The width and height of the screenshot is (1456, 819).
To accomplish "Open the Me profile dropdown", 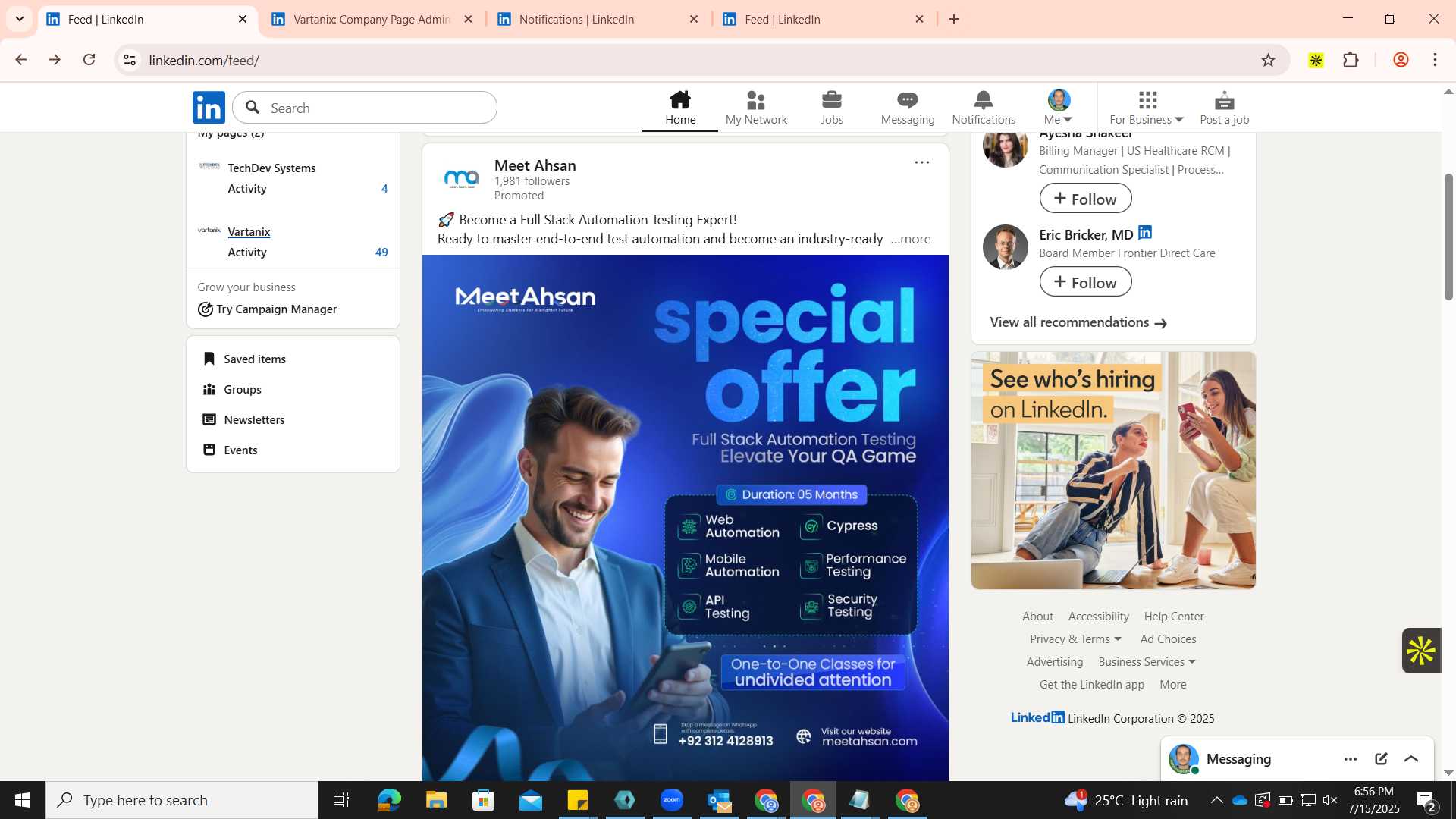I will pyautogui.click(x=1059, y=108).
